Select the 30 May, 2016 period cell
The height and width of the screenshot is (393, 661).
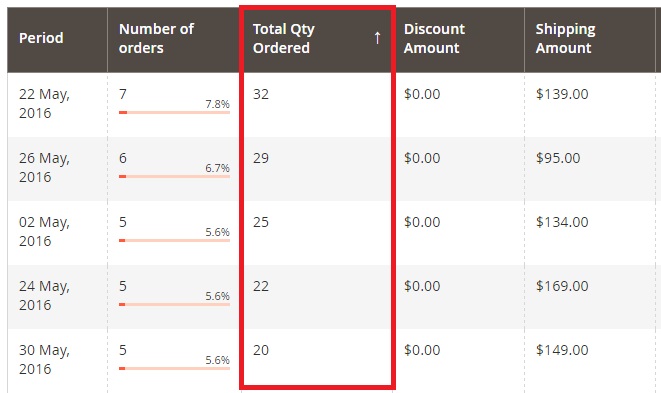coord(44,359)
